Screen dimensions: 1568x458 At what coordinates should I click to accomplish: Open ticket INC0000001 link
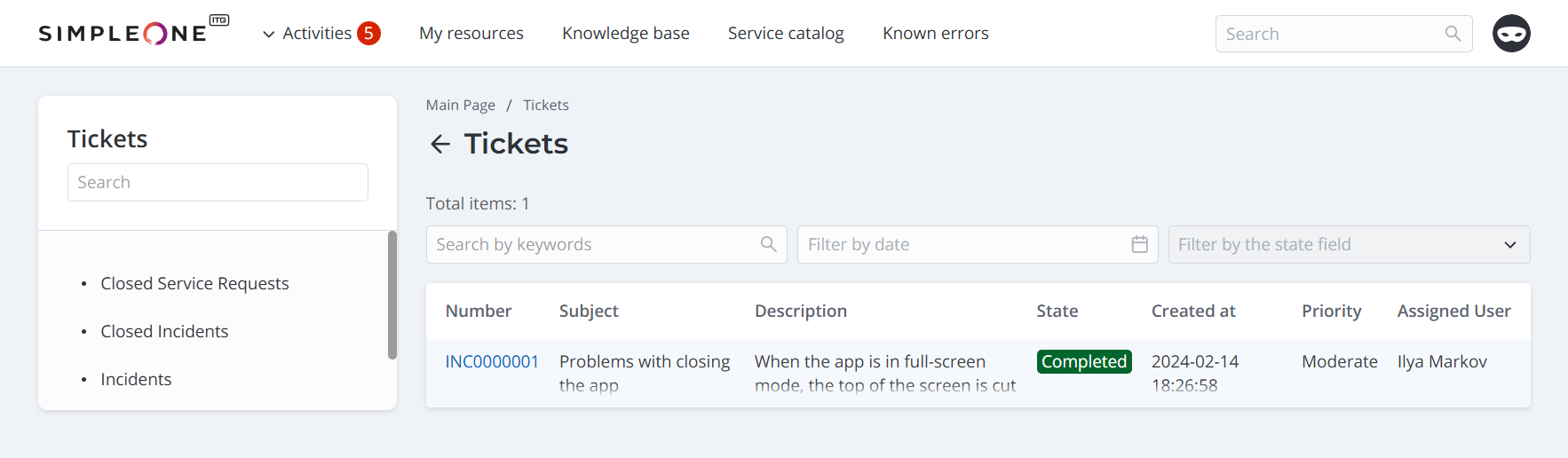coord(492,361)
